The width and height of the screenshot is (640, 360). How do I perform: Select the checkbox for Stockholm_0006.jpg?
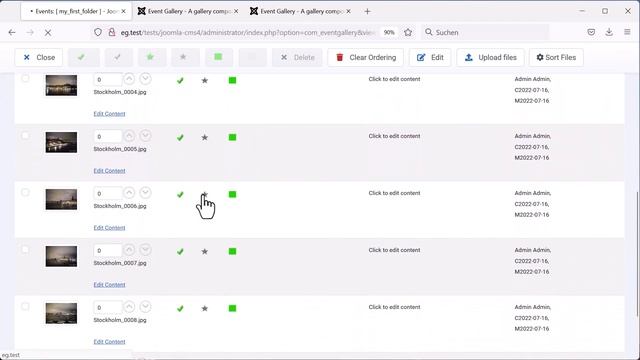point(25,192)
